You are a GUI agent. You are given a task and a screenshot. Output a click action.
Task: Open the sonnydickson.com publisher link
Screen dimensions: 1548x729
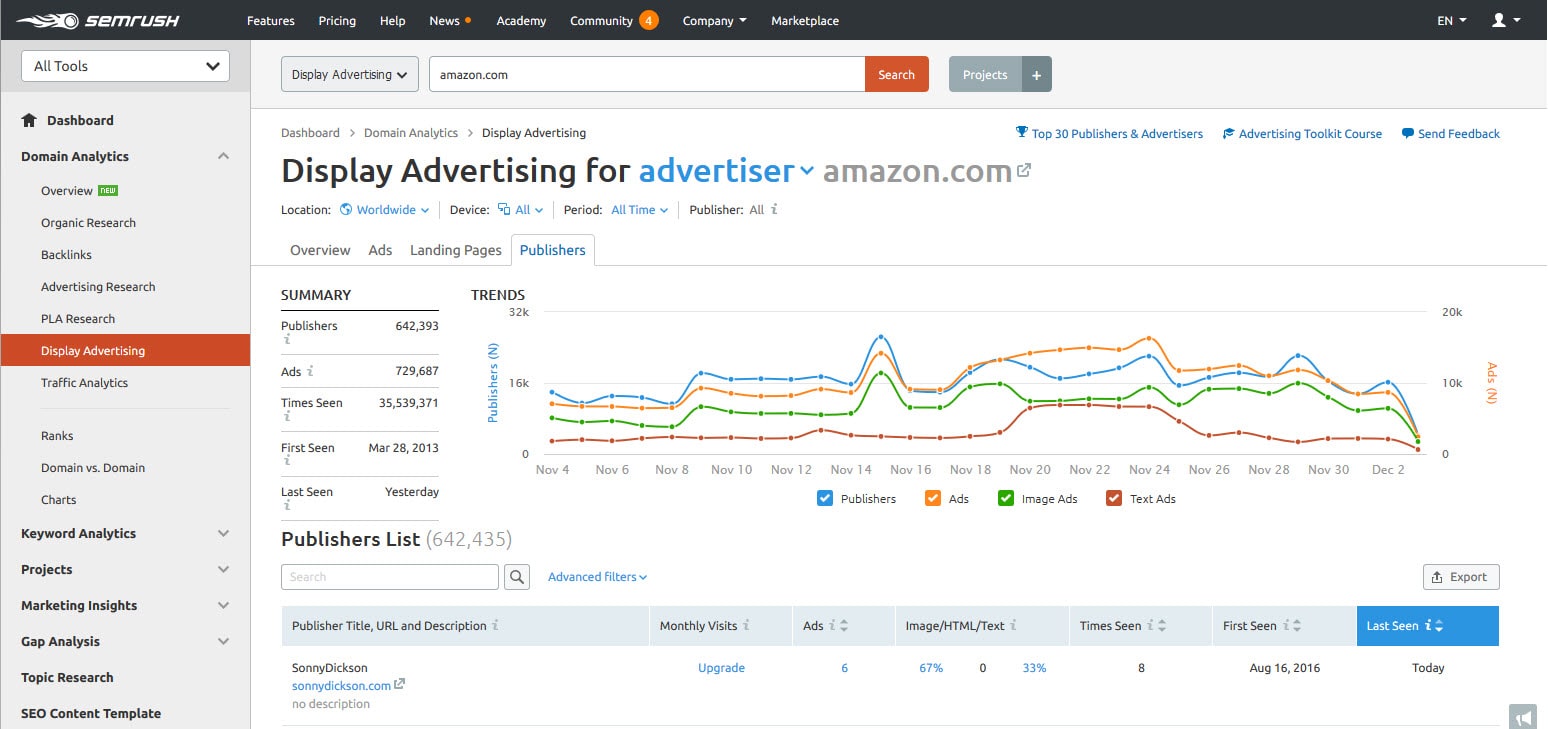(x=341, y=686)
